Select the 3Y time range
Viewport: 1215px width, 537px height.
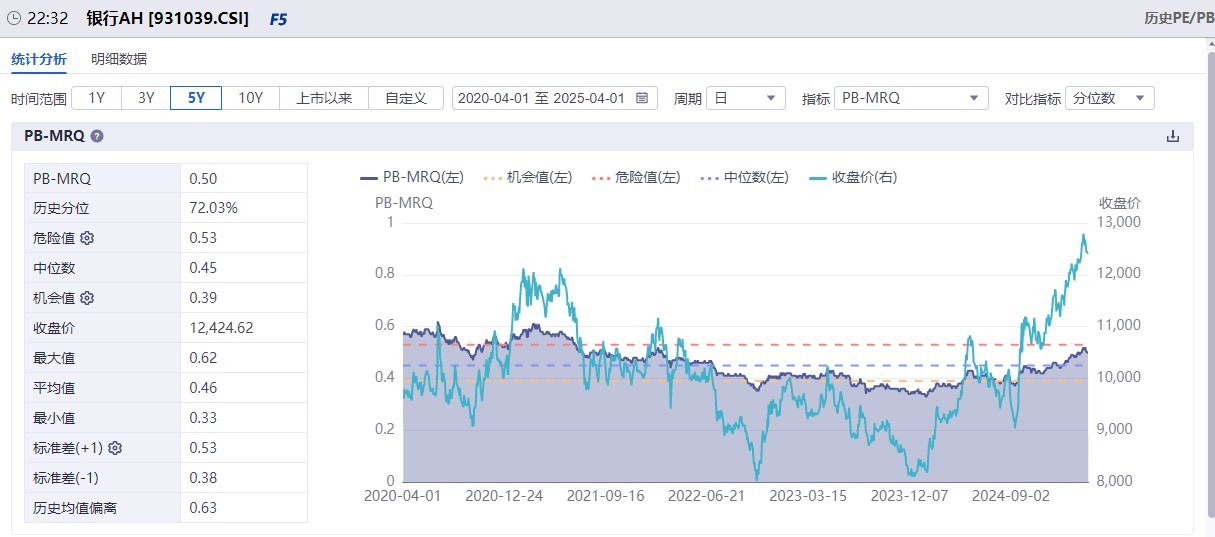point(146,98)
